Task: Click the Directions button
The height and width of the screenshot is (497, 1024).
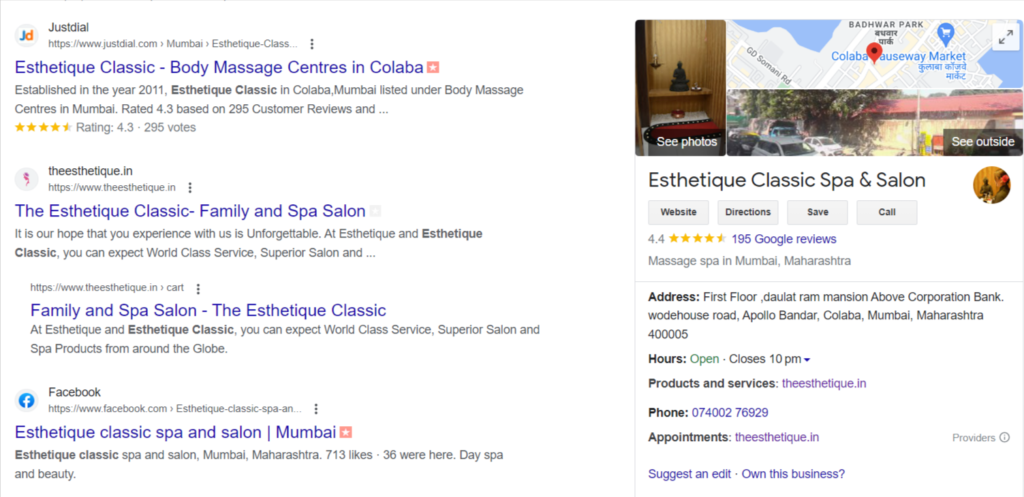Action: [748, 212]
